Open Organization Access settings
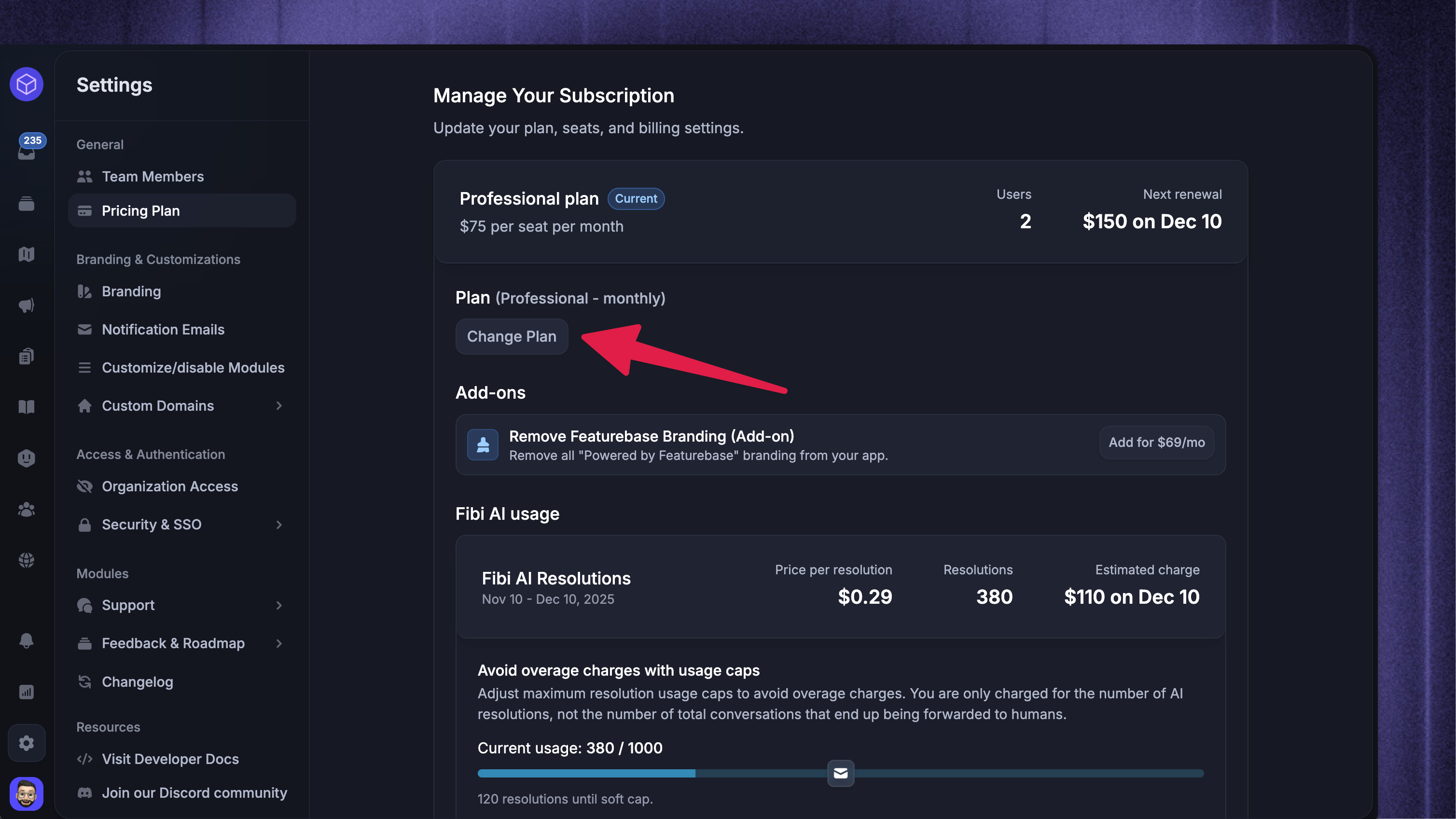 [182, 486]
